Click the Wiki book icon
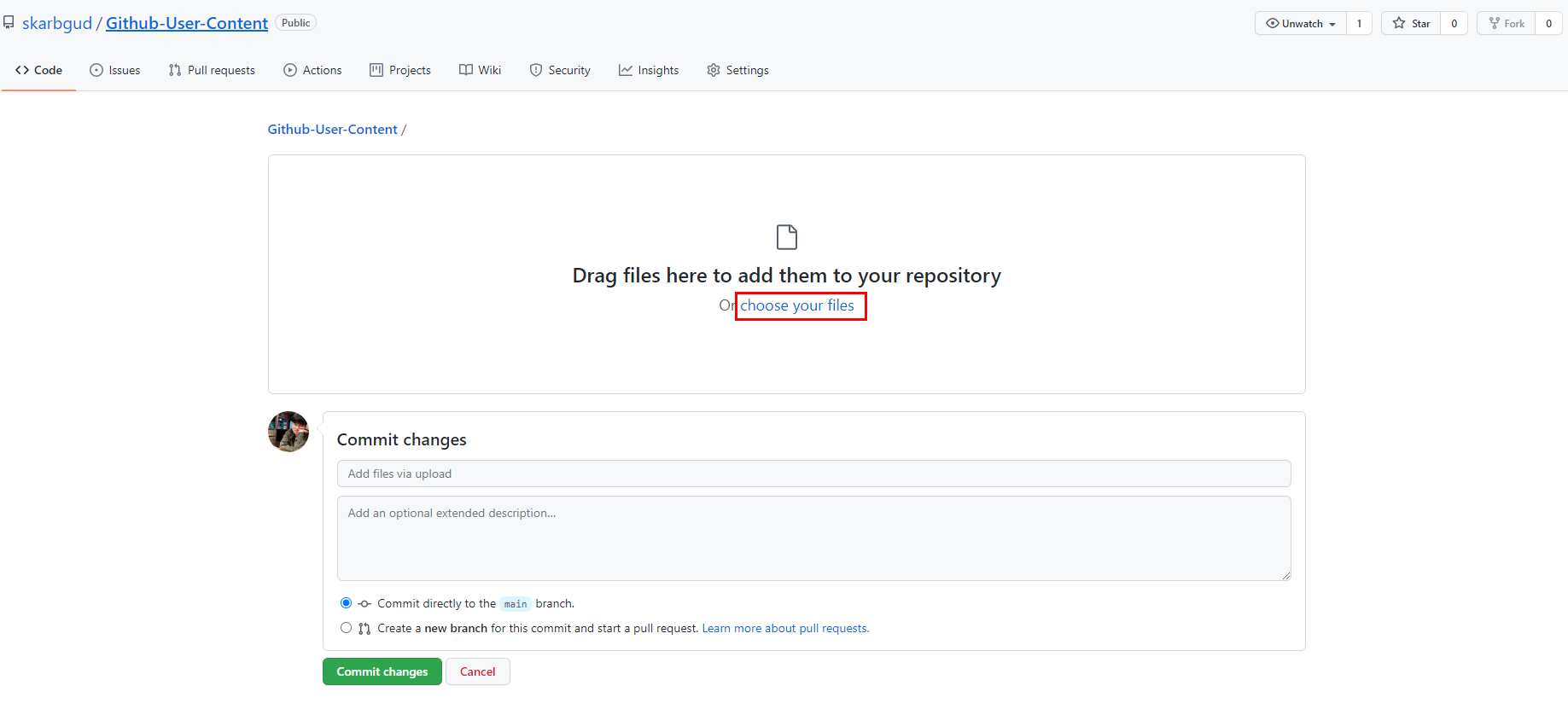This screenshot has width=1568, height=709. click(466, 70)
